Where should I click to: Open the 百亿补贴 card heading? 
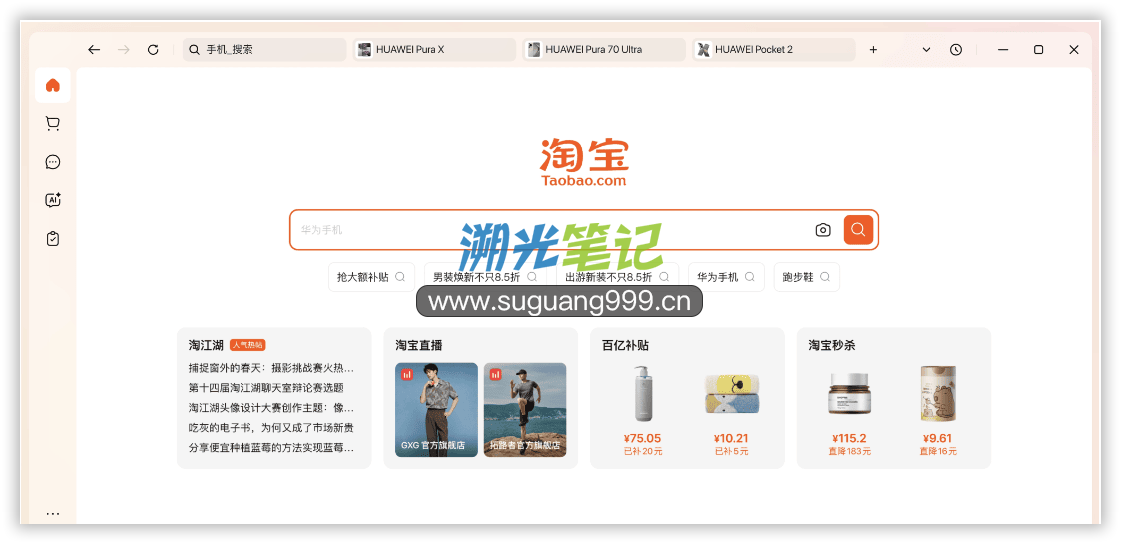(x=626, y=345)
